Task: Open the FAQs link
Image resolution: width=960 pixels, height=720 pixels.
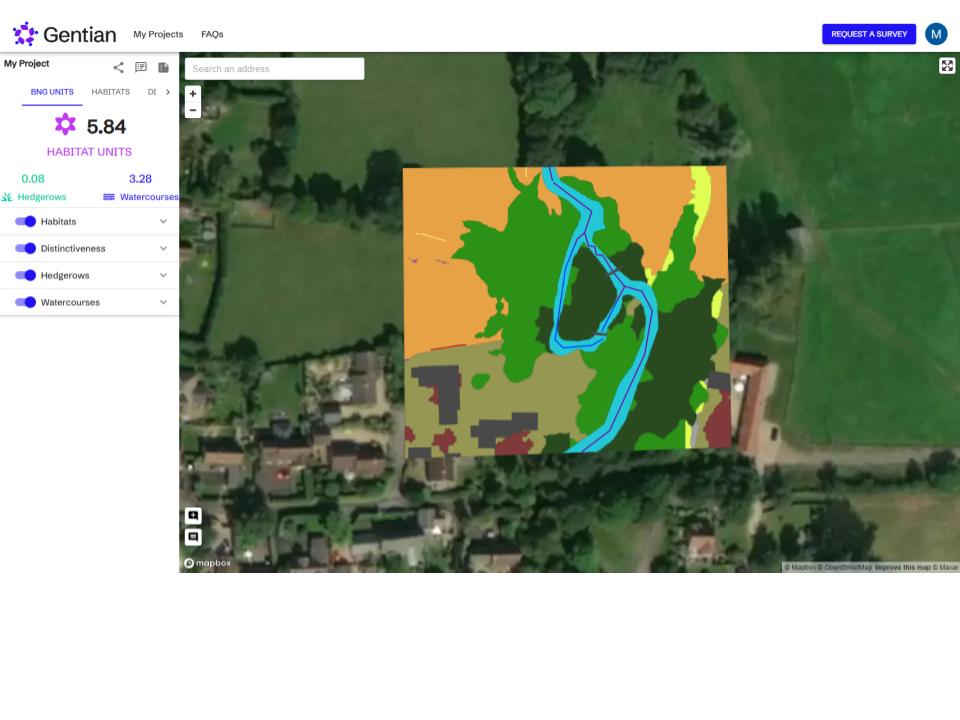Action: (212, 34)
